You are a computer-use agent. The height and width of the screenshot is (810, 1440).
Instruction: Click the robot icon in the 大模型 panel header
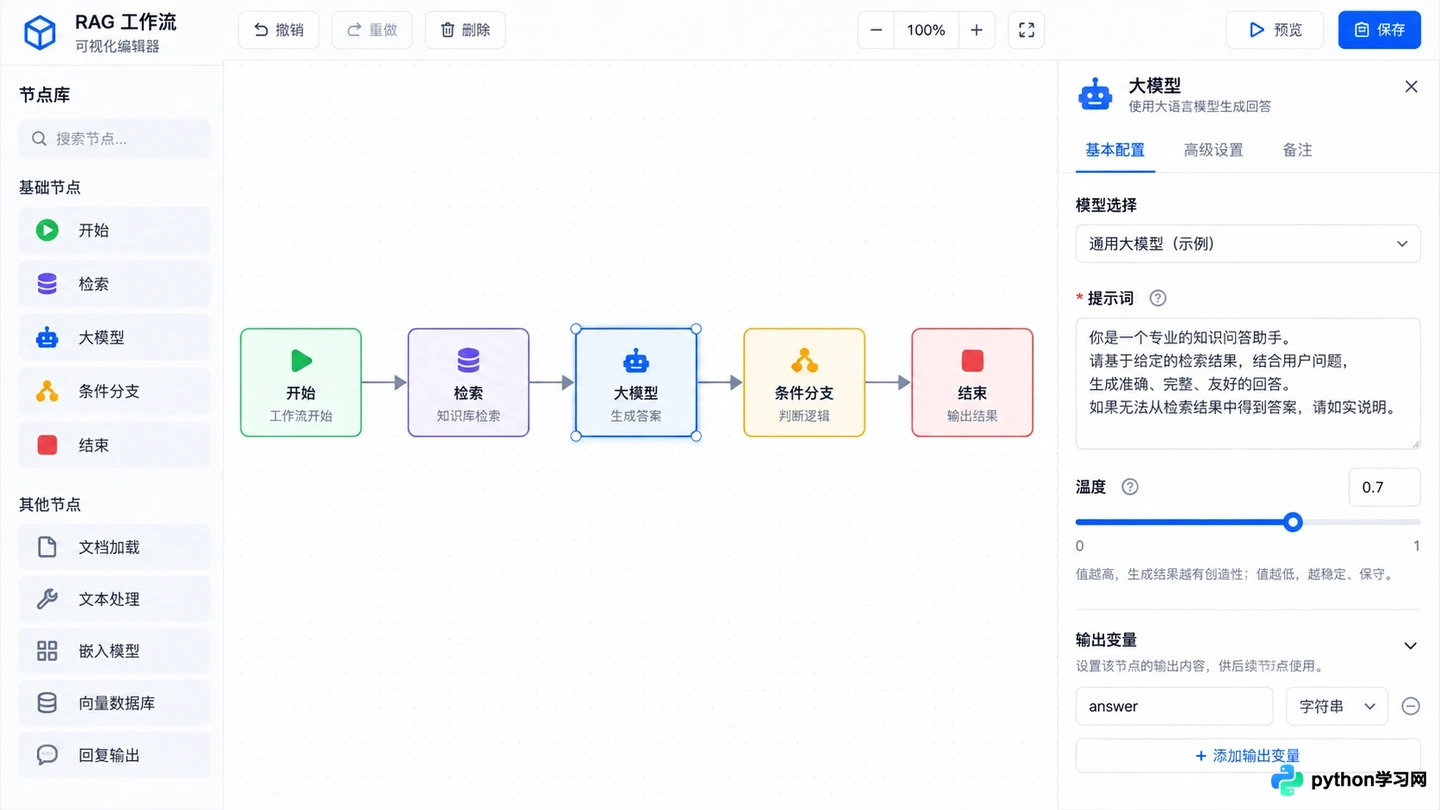[x=1095, y=95]
